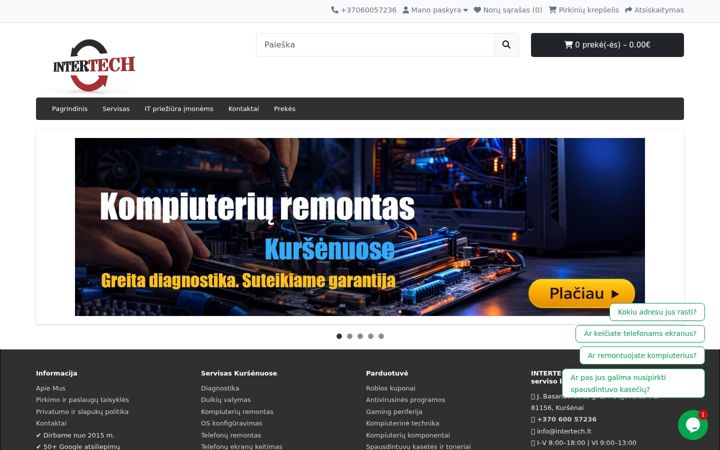Open the footer Kontaktai link
Viewport: 720px width, 450px height.
point(51,423)
